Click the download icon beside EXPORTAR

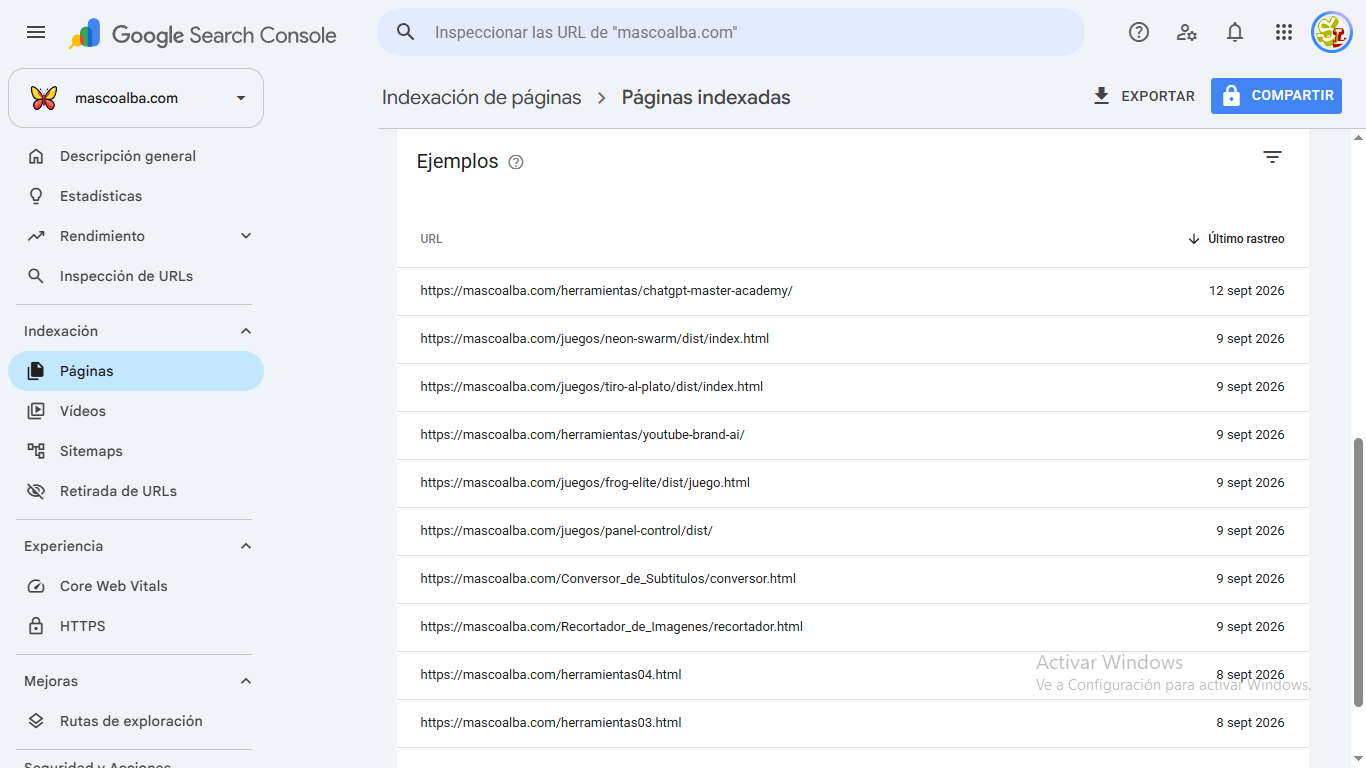click(1102, 96)
